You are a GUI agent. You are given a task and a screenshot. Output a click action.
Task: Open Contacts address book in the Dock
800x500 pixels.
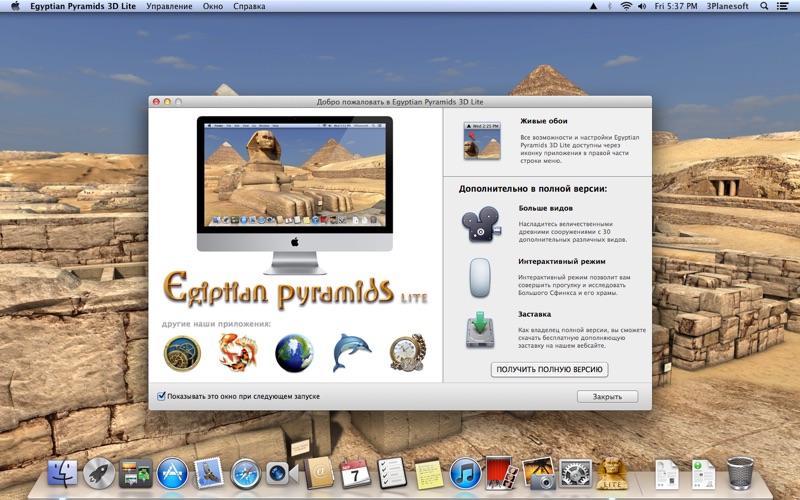tap(318, 472)
